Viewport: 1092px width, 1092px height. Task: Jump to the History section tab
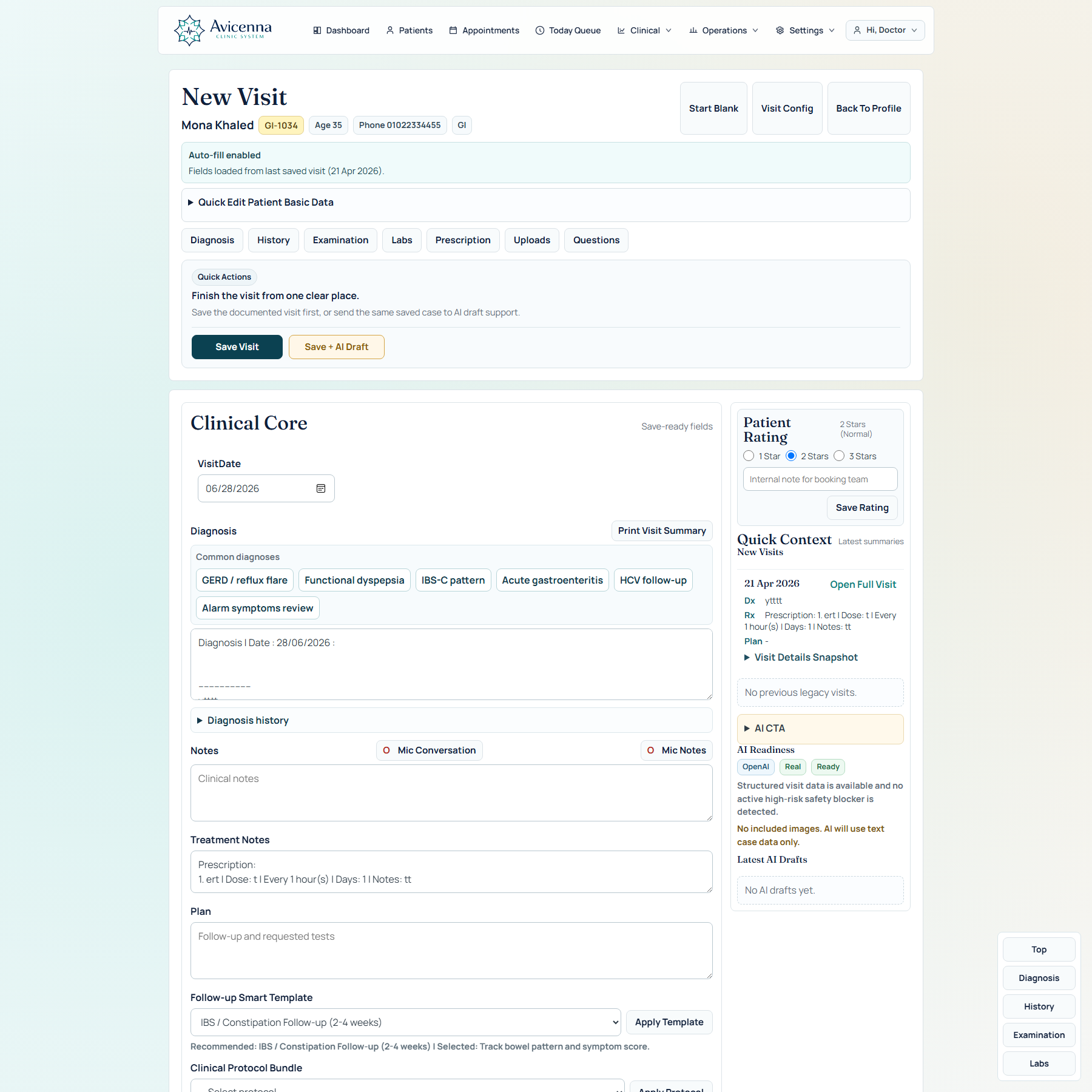(x=274, y=240)
